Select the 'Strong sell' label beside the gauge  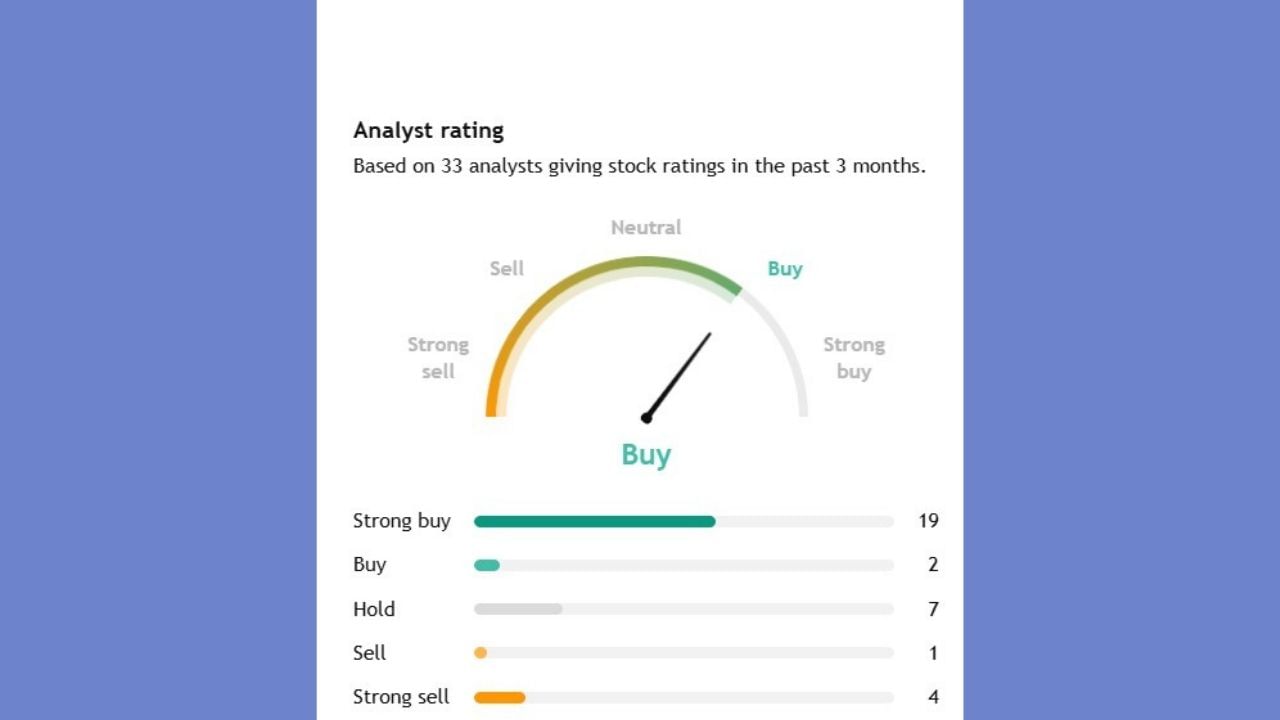pyautogui.click(x=438, y=358)
